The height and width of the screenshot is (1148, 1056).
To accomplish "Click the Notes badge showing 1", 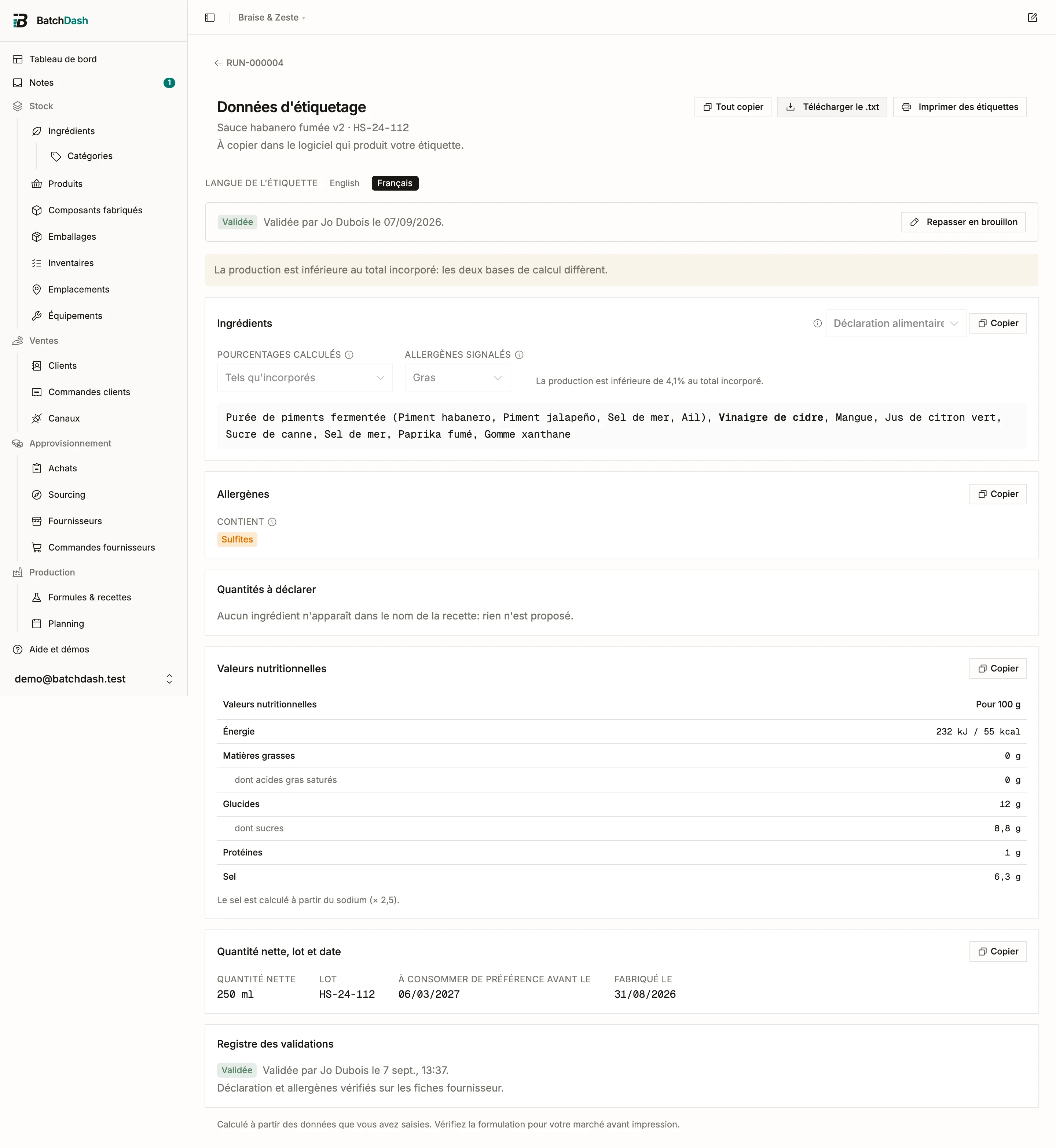I will 169,83.
